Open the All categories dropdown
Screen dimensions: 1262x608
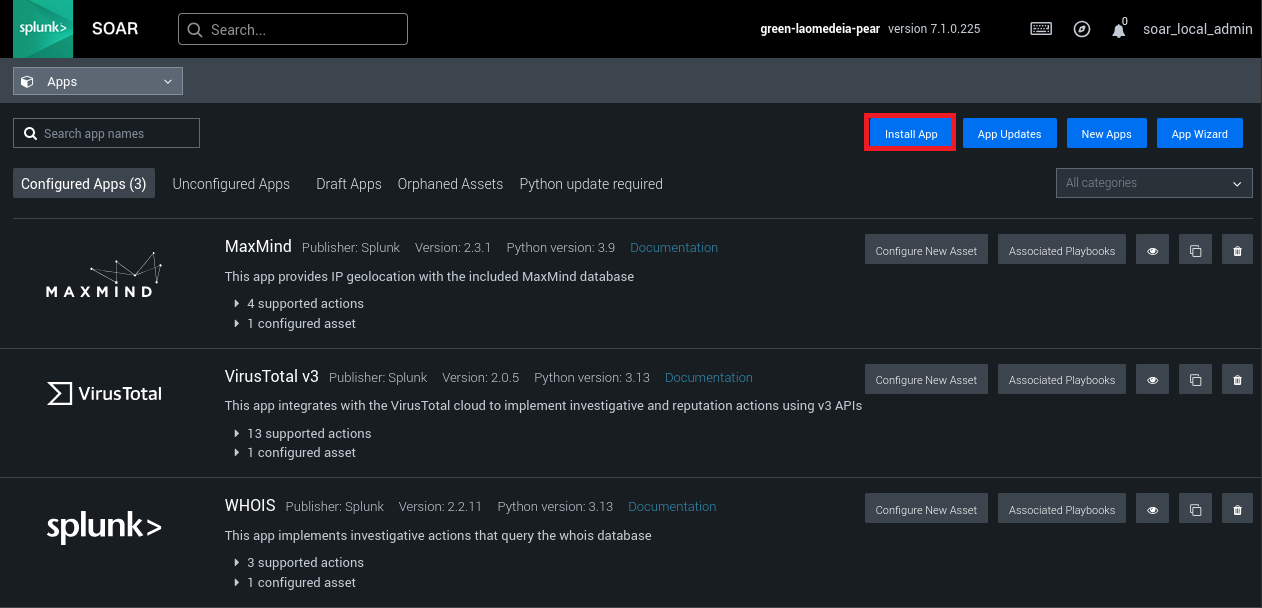[x=1154, y=183]
